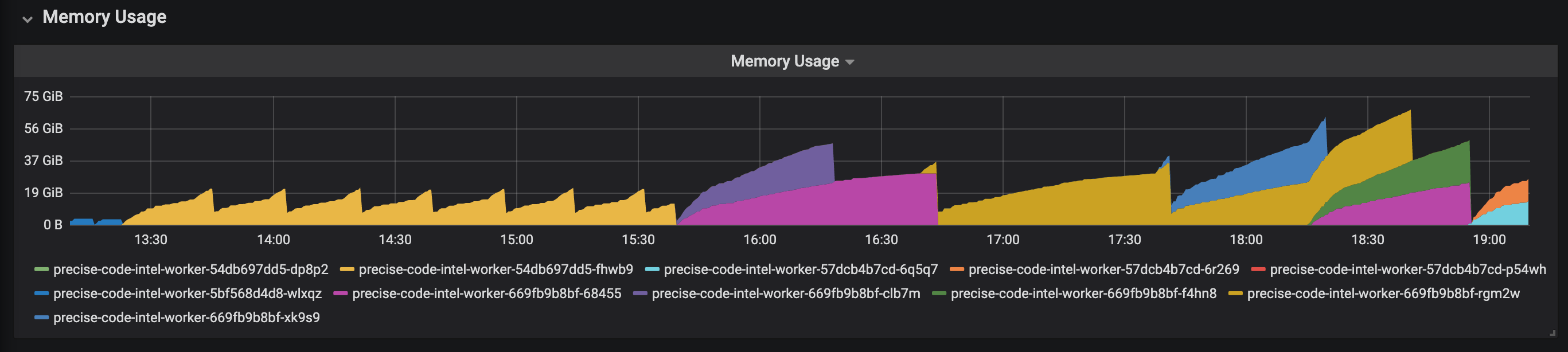Click purple swatch for clb7m series

coord(641,294)
